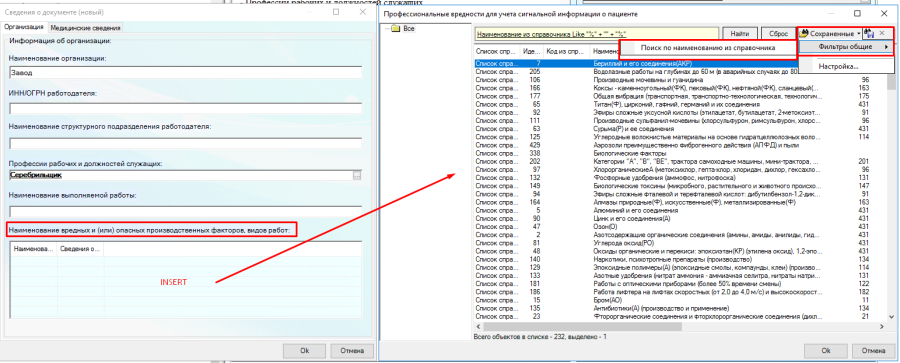This screenshot has width=900, height=363.
Task: Click the folder icon next to Все
Action: click(396, 29)
